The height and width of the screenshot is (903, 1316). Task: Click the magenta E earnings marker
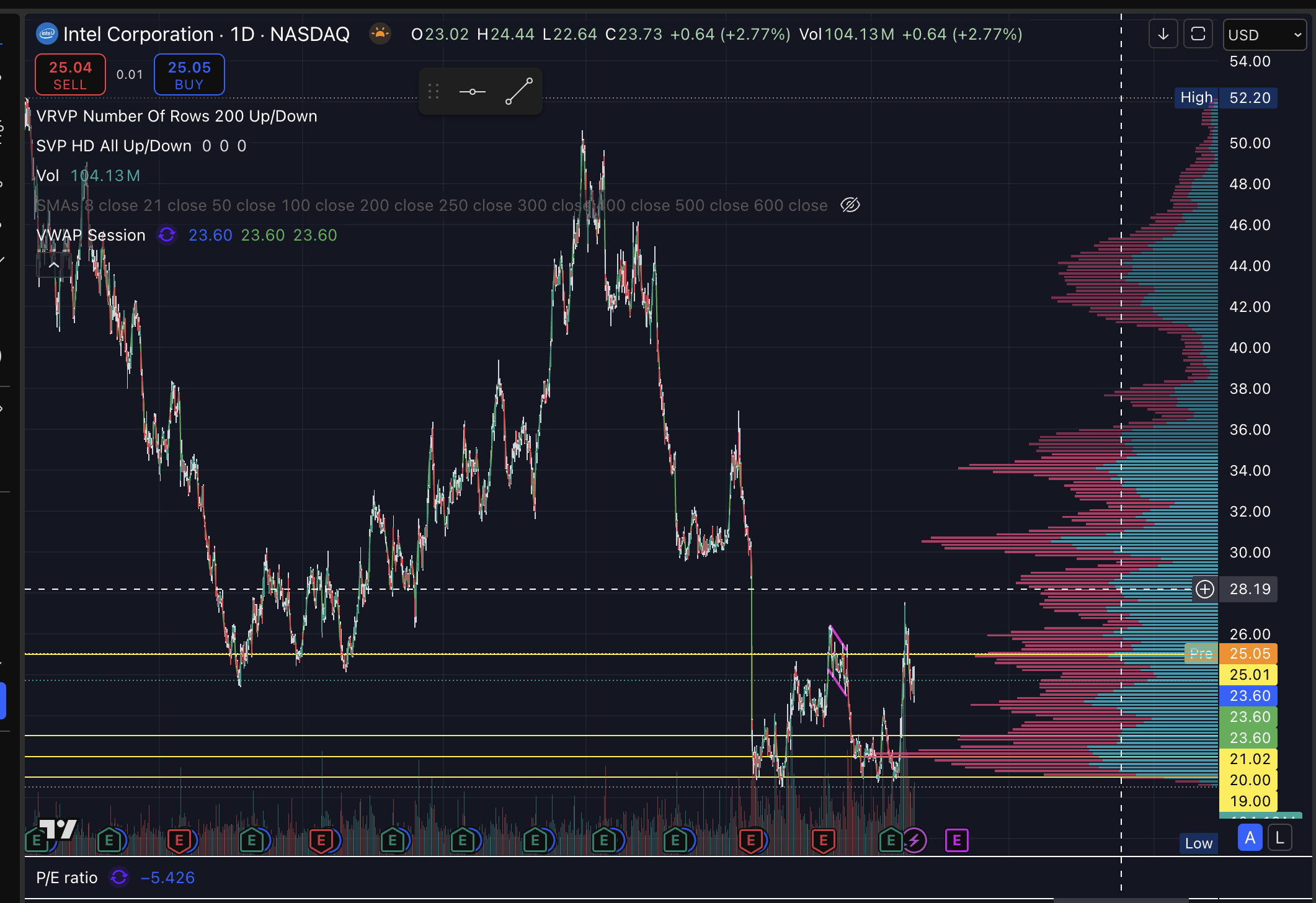click(x=956, y=840)
